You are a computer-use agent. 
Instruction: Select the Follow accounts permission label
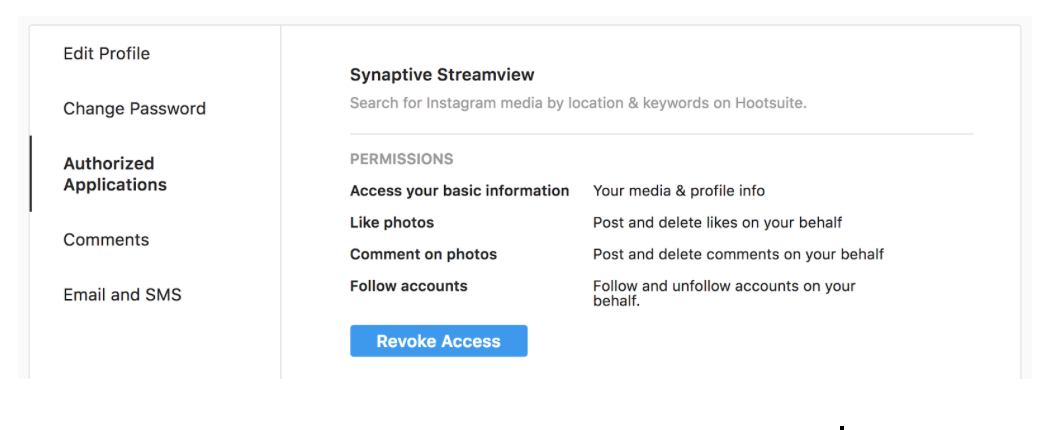pos(408,286)
